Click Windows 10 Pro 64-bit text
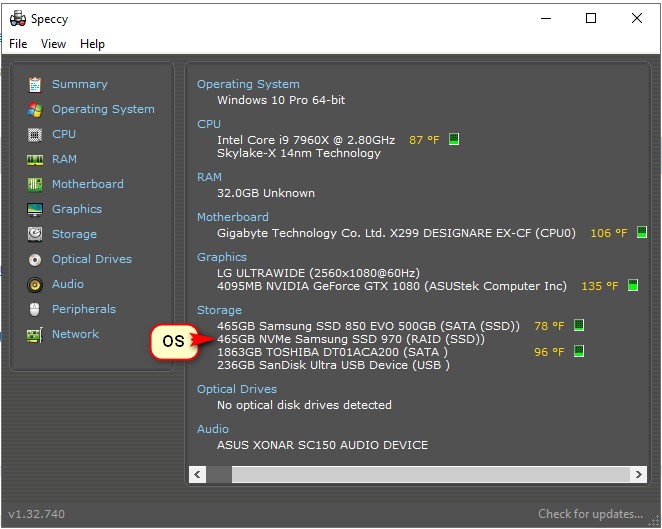 click(281, 100)
